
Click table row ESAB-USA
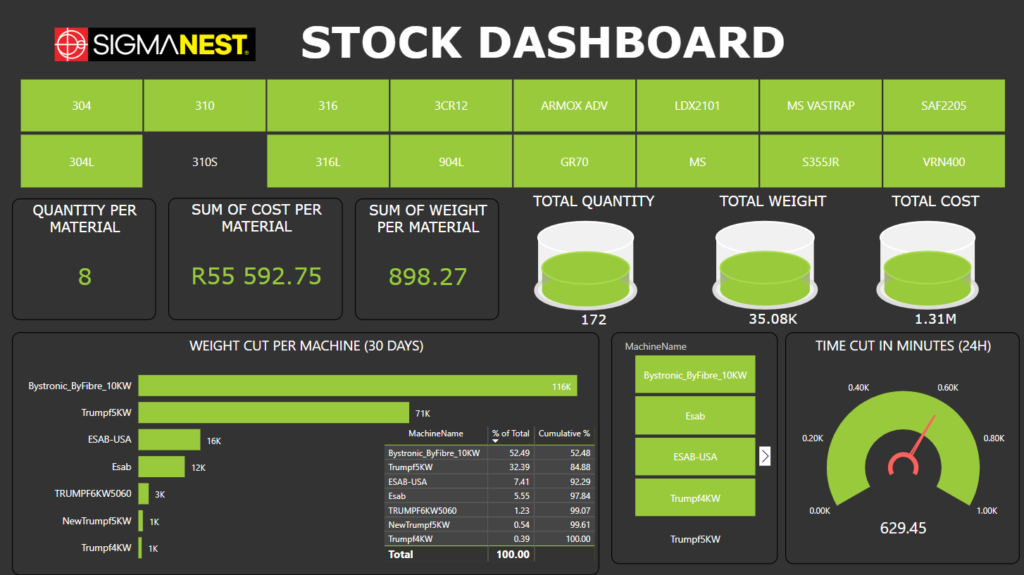click(x=489, y=482)
